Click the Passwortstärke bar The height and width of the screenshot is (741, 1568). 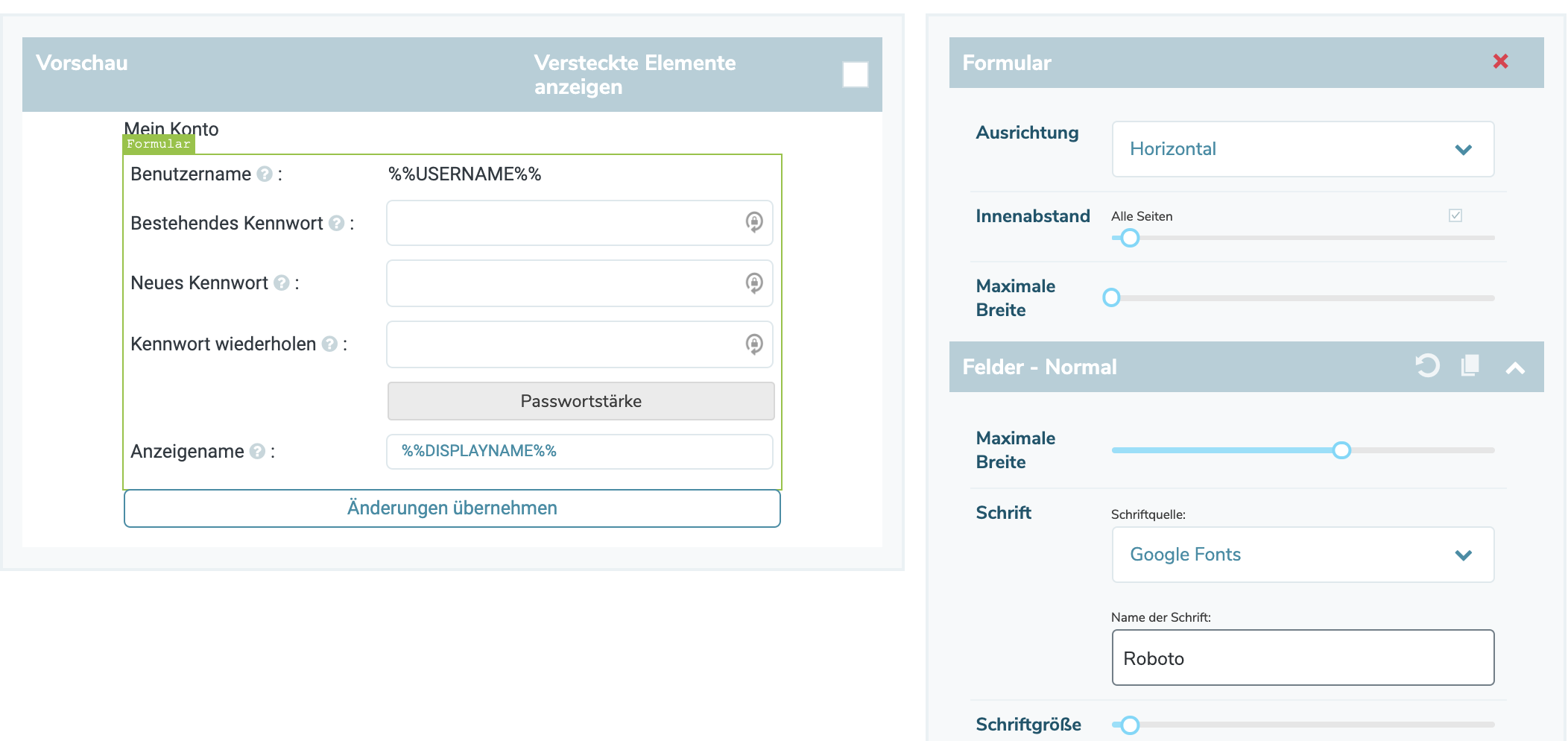[581, 401]
